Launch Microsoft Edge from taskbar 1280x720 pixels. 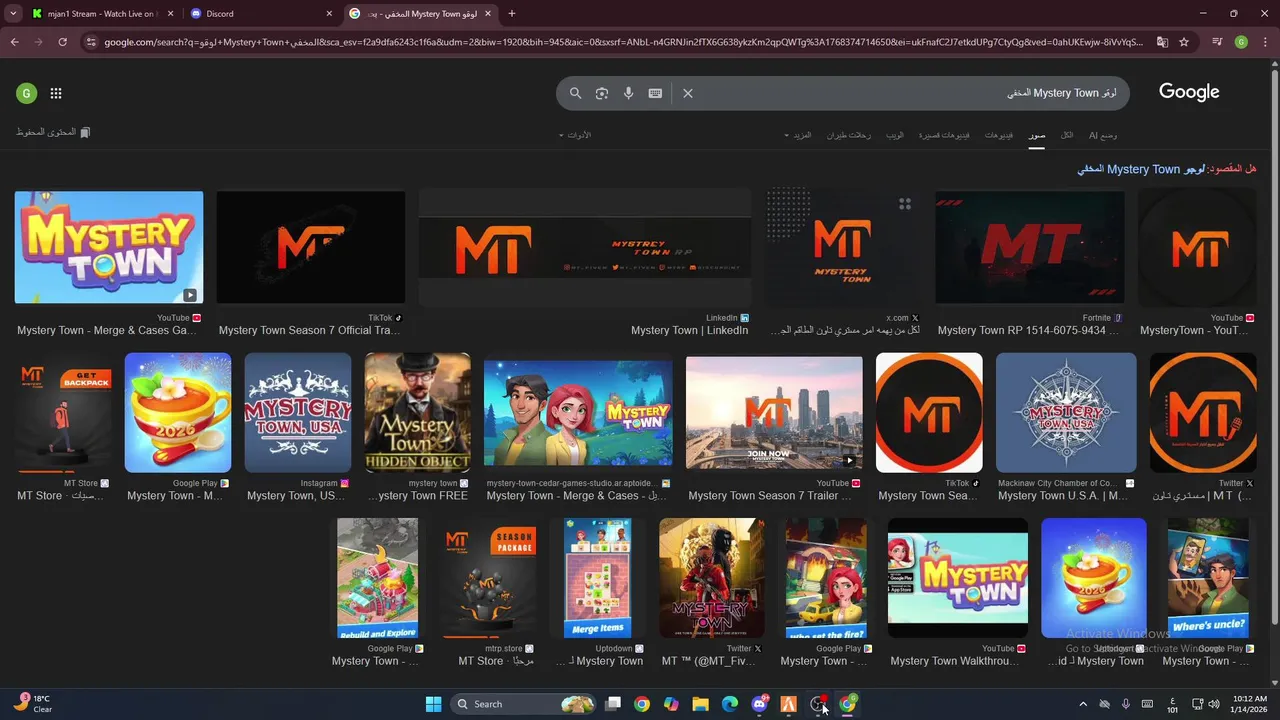(730, 704)
